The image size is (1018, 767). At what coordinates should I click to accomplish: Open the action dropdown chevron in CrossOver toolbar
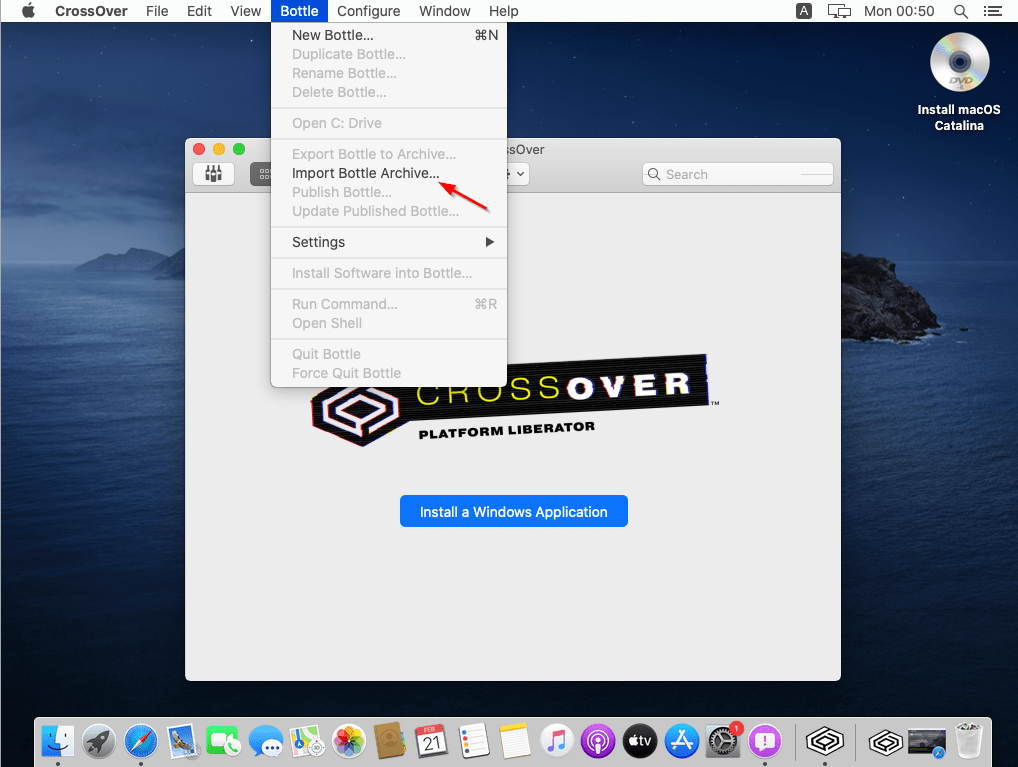pos(520,174)
